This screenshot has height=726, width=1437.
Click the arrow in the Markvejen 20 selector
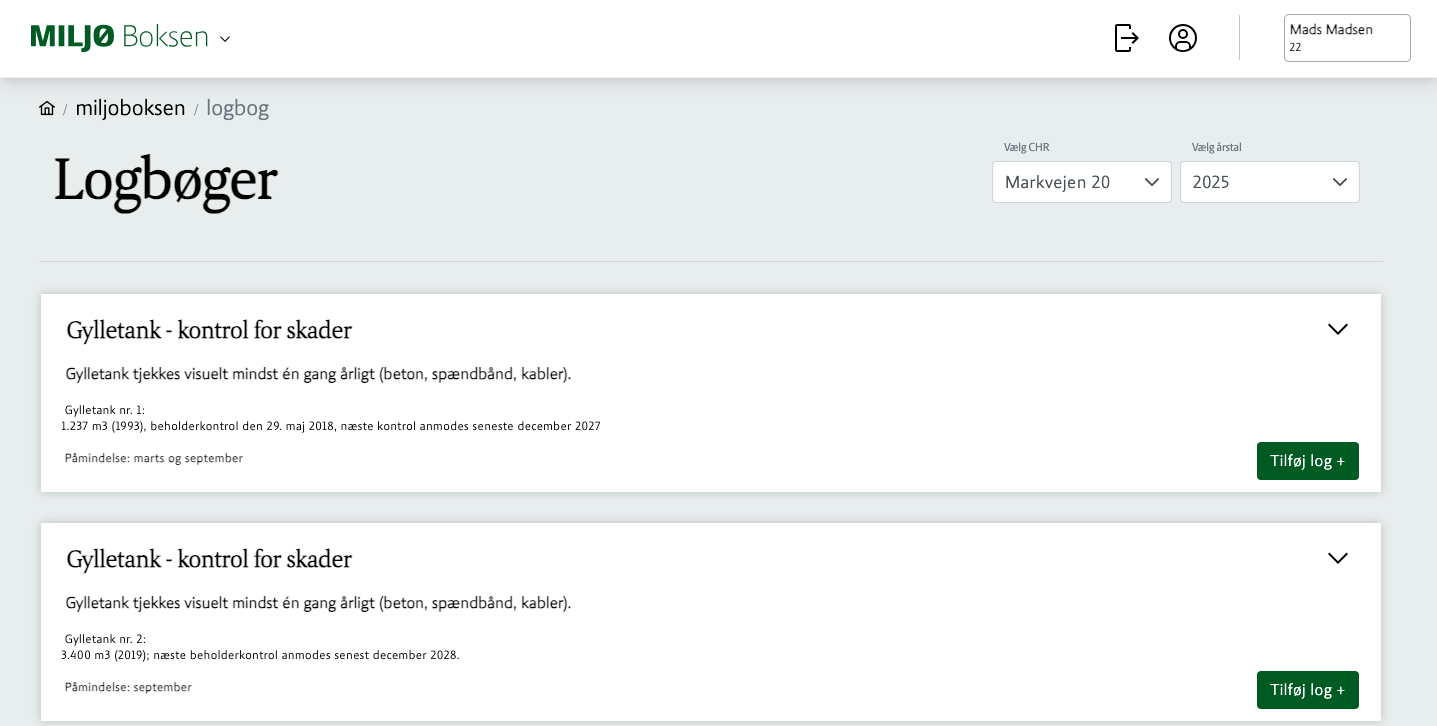pyautogui.click(x=1151, y=182)
